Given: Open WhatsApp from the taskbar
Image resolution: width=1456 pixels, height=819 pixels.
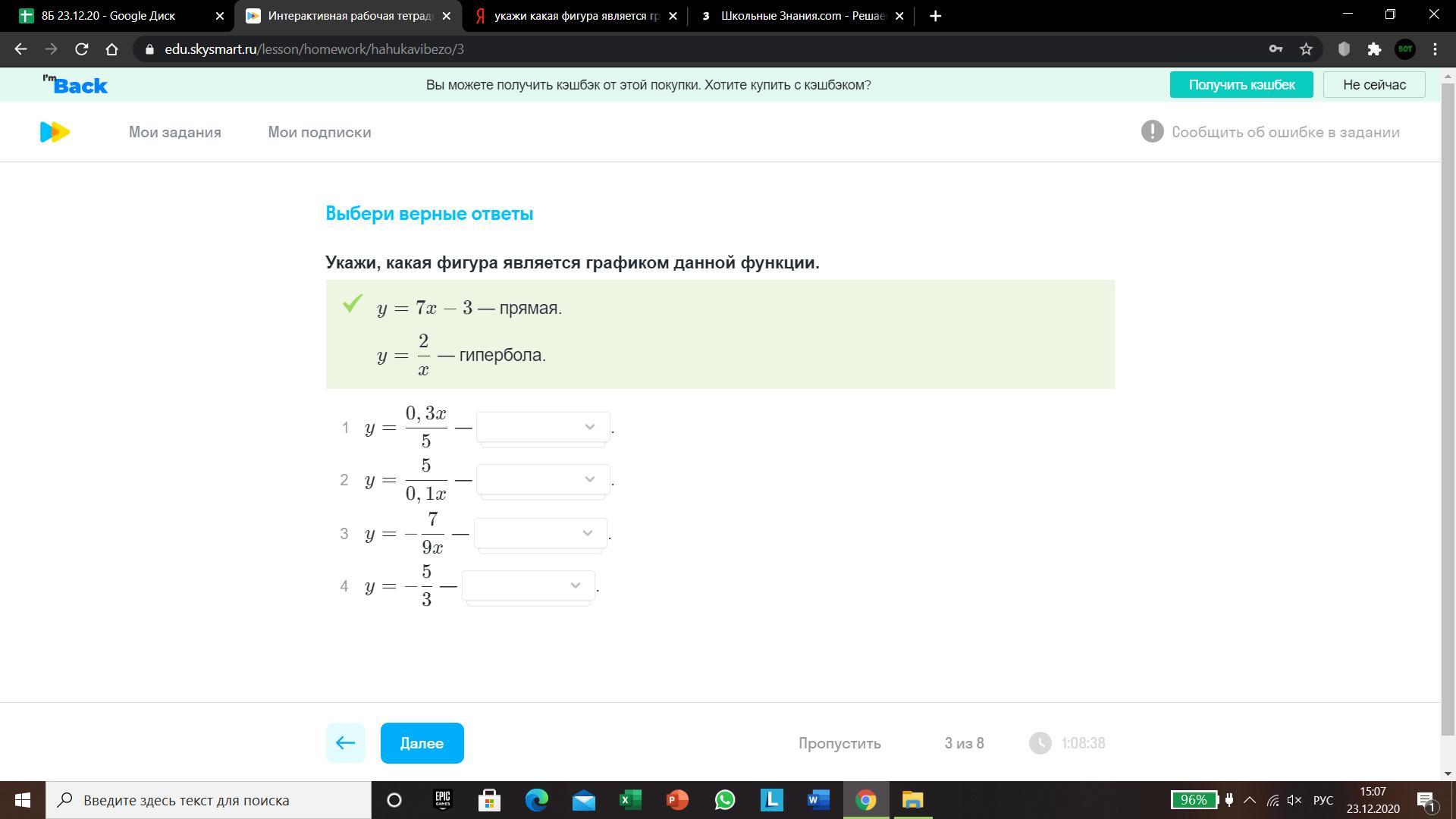Looking at the screenshot, I should coord(725,800).
